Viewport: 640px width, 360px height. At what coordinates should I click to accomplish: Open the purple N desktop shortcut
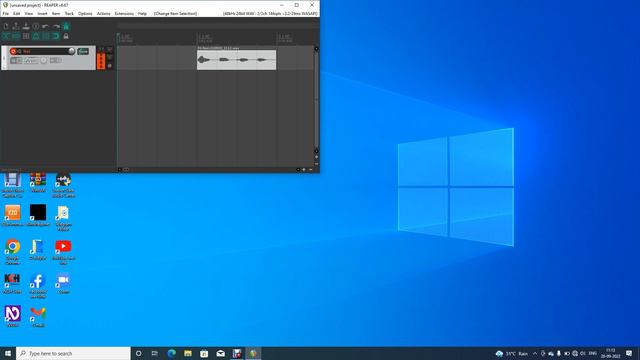13,316
